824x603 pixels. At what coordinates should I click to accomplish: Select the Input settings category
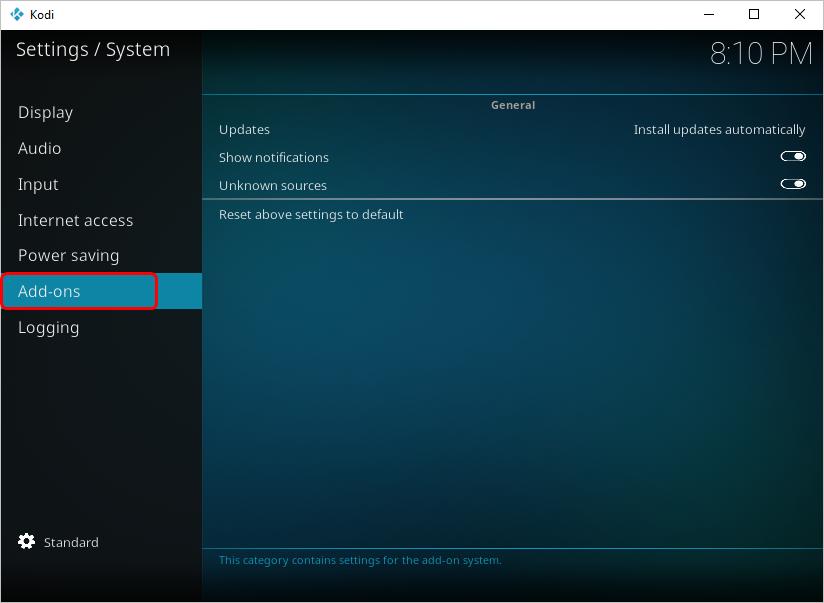coord(38,184)
